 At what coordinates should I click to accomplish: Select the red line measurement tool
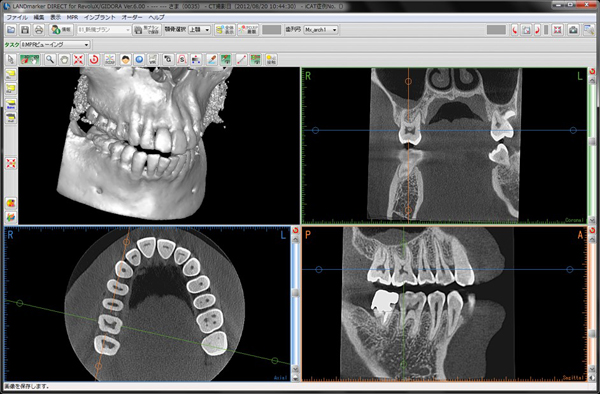[x=241, y=60]
